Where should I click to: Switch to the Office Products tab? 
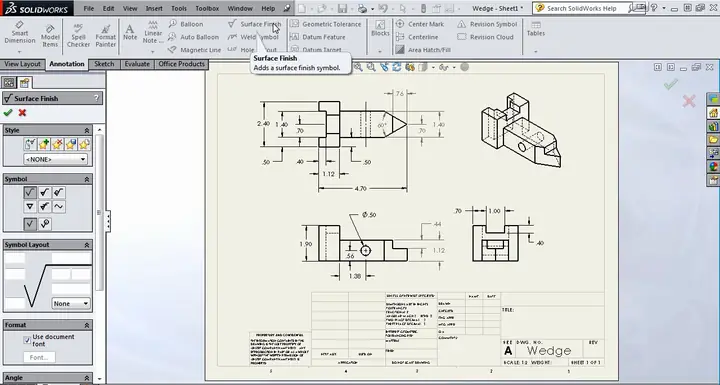click(x=181, y=64)
